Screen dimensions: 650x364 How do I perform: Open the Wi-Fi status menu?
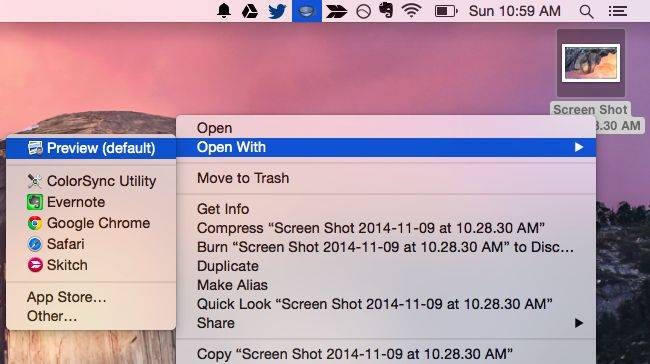(411, 11)
